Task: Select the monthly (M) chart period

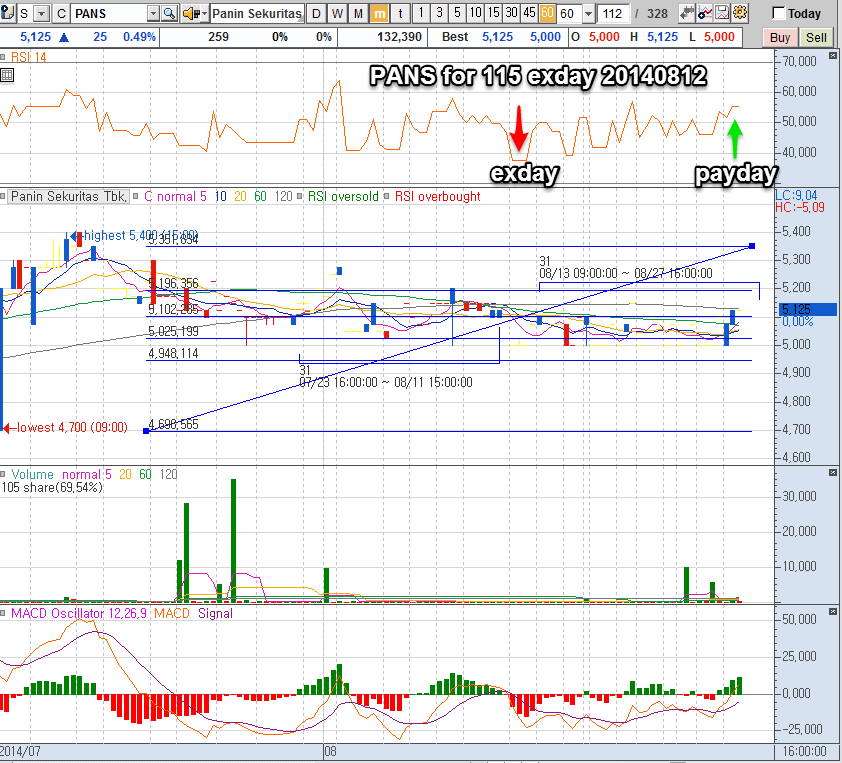Action: [x=358, y=13]
